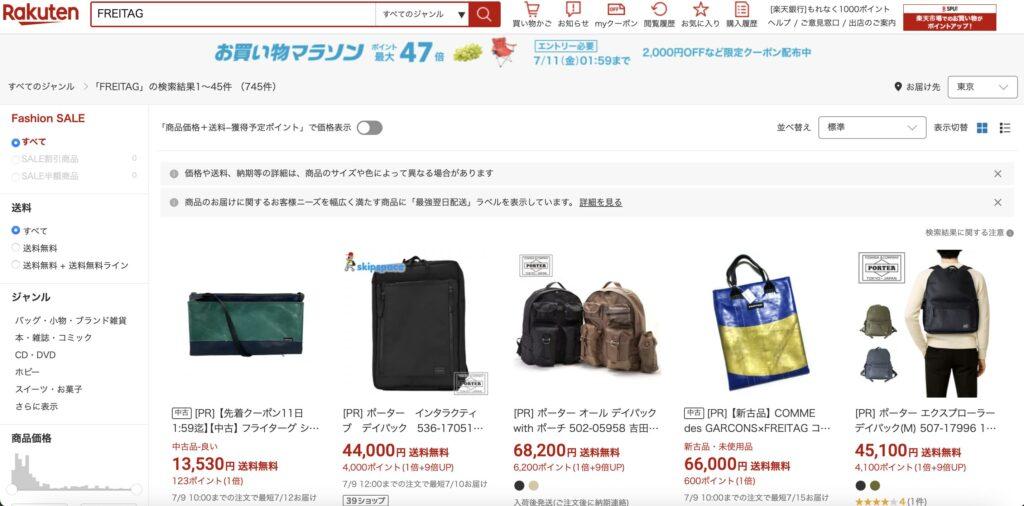Open the お知らせ notifications icon
This screenshot has height=506, width=1024.
(573, 10)
